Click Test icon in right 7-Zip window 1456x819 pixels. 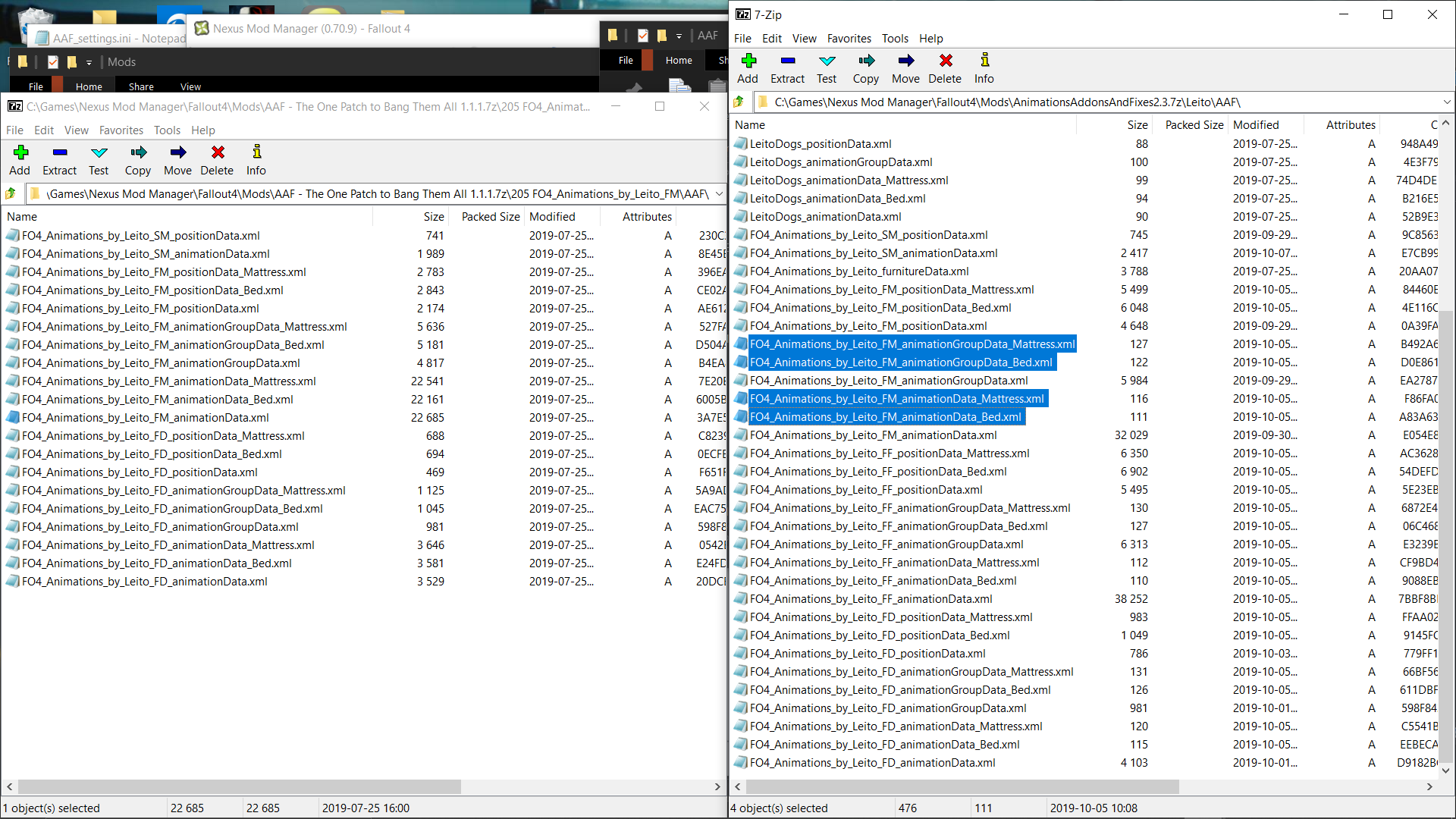(x=827, y=61)
